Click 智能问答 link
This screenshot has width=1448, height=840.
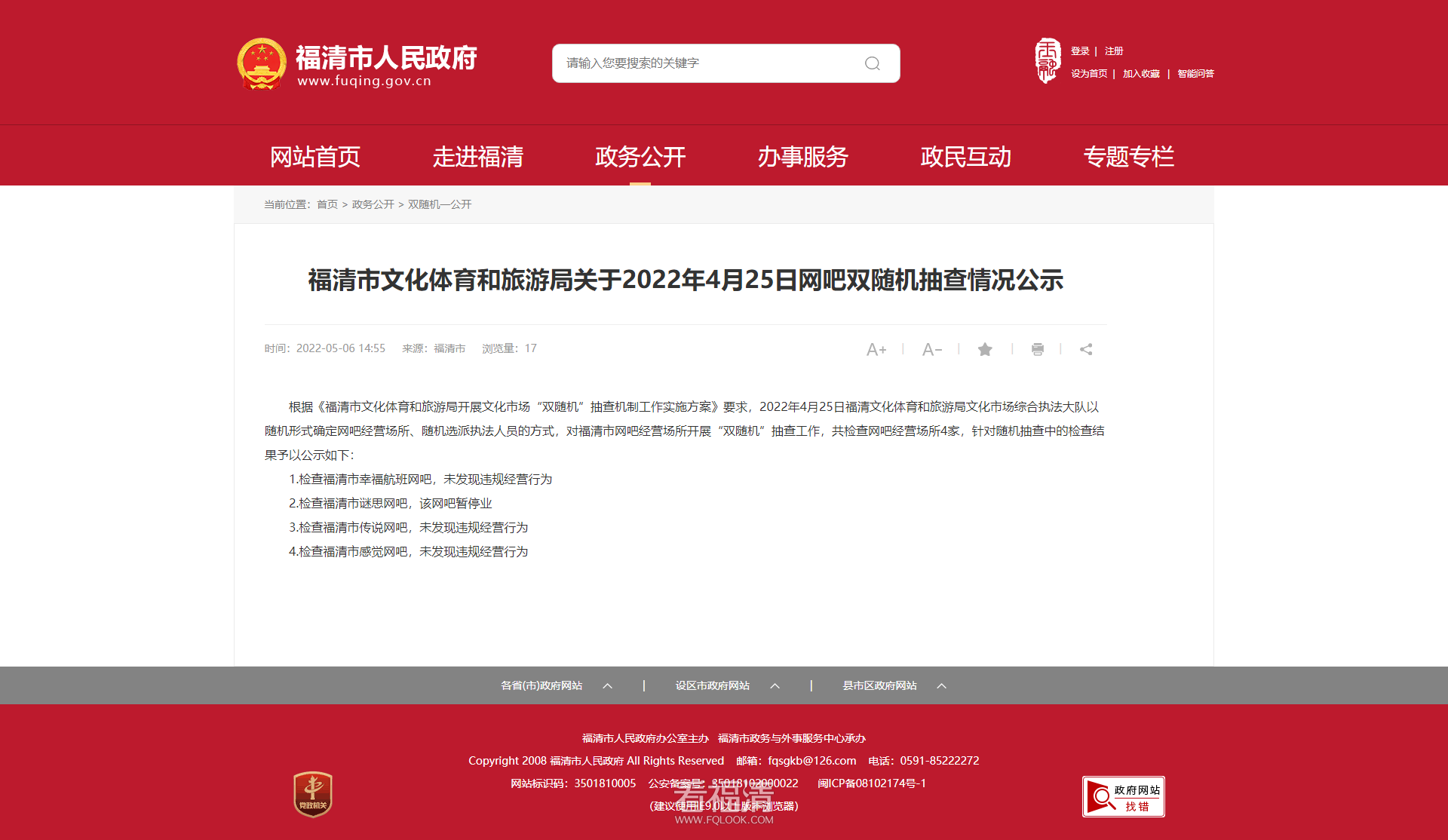(1195, 74)
